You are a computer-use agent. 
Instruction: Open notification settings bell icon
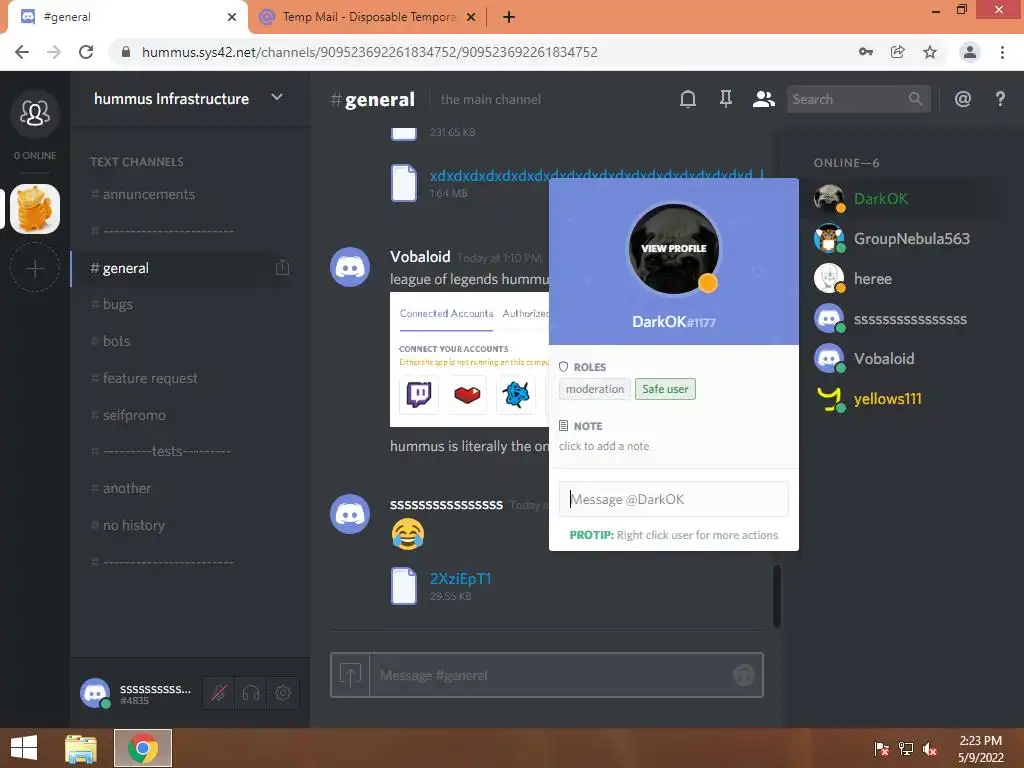pos(688,99)
